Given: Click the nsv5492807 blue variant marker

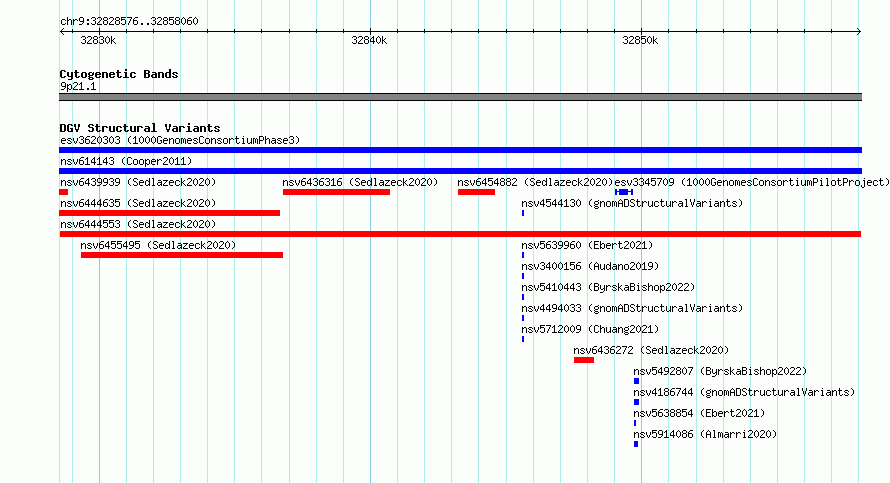Looking at the screenshot, I should (636, 381).
